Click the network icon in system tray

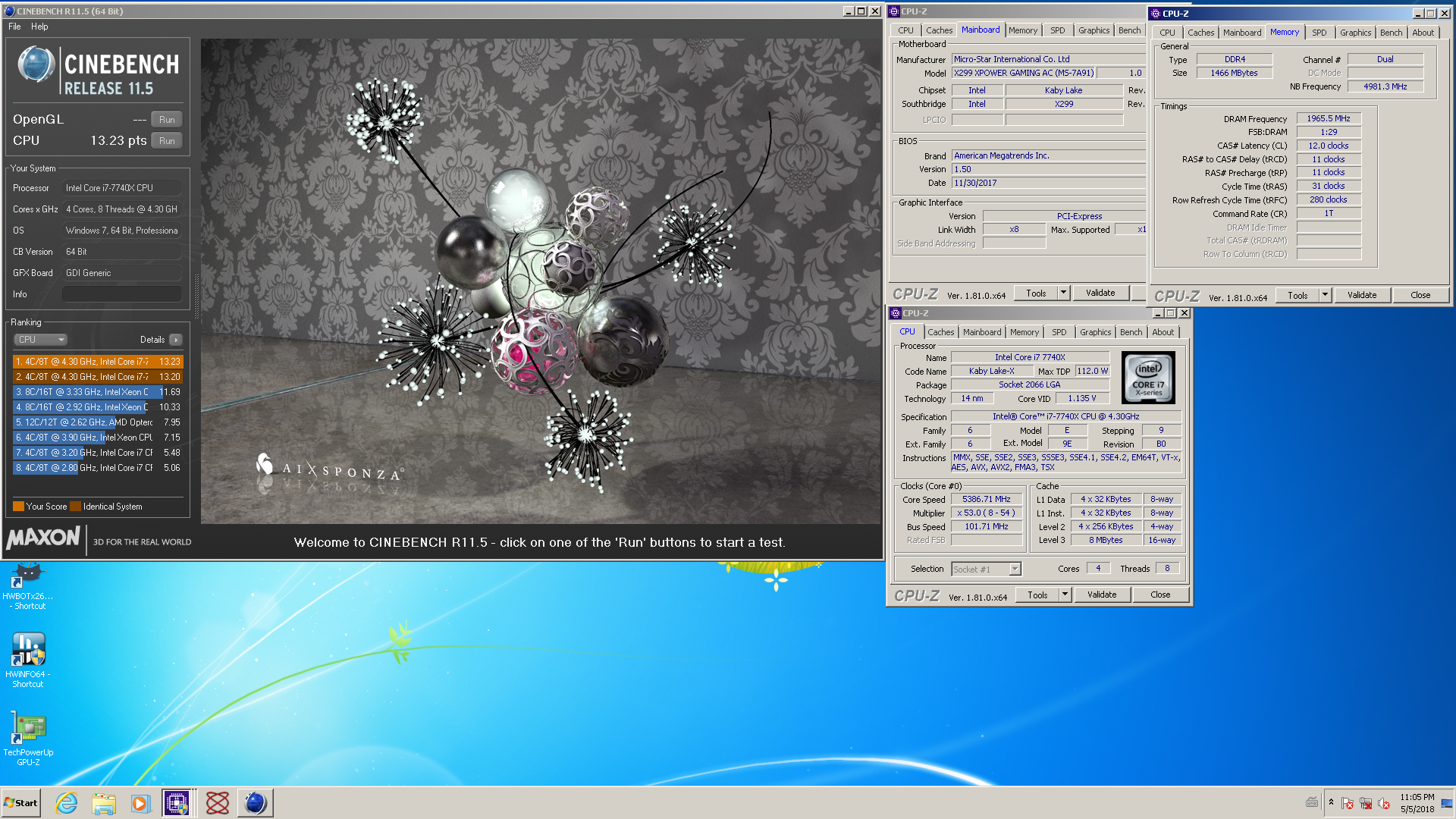point(1366,803)
